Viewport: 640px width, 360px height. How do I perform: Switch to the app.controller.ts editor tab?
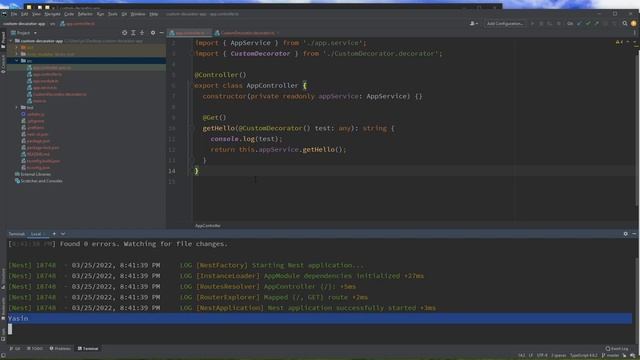(x=189, y=33)
